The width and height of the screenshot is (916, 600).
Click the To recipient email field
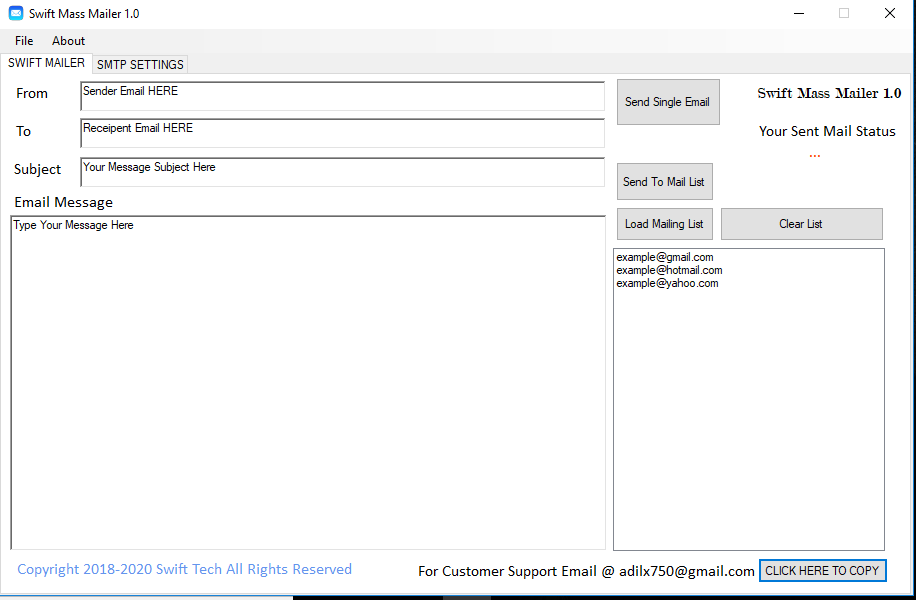[342, 134]
